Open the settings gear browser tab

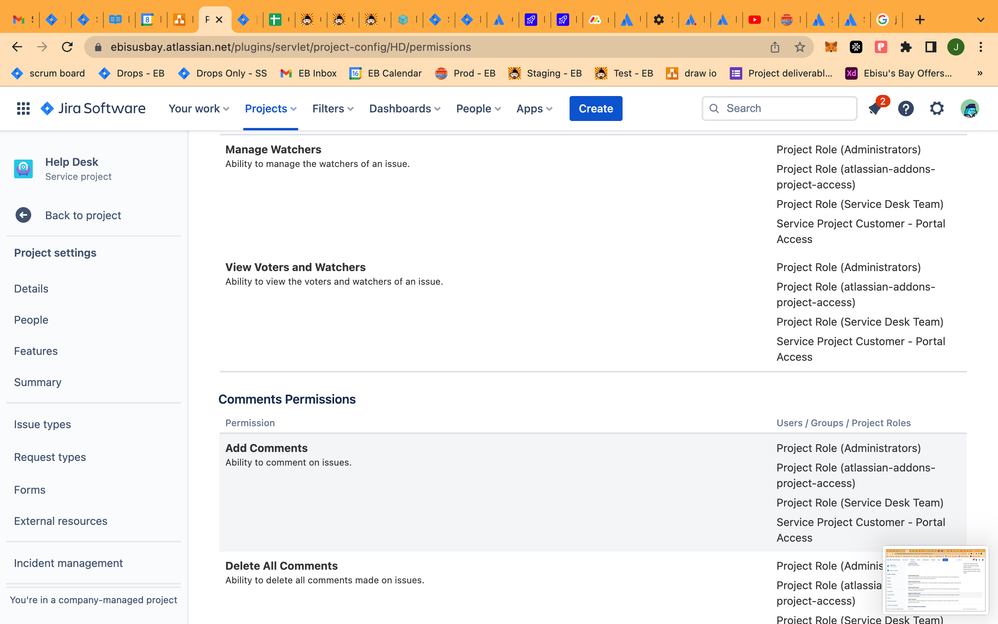pyautogui.click(x=659, y=20)
